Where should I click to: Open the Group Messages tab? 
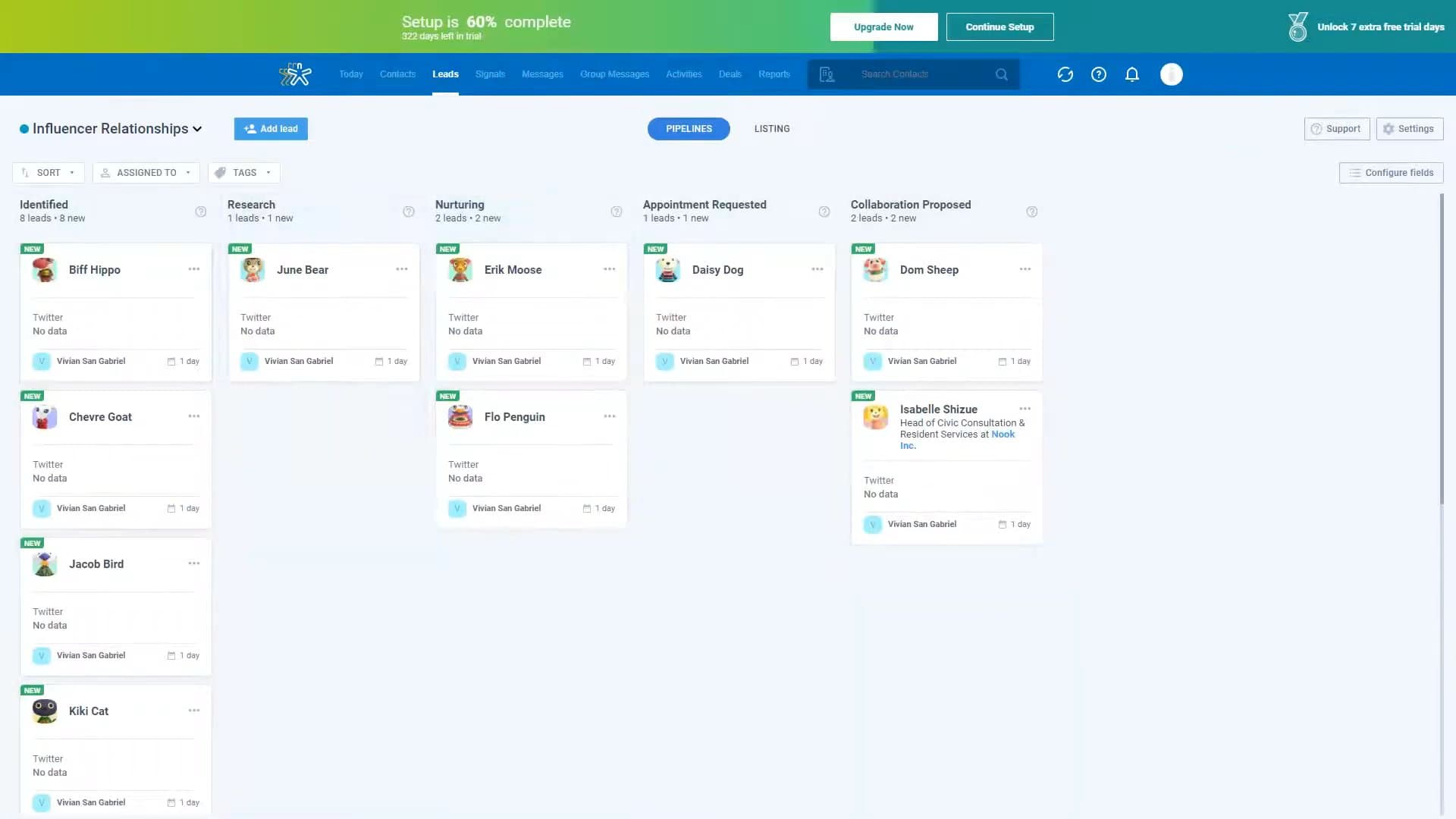point(614,74)
